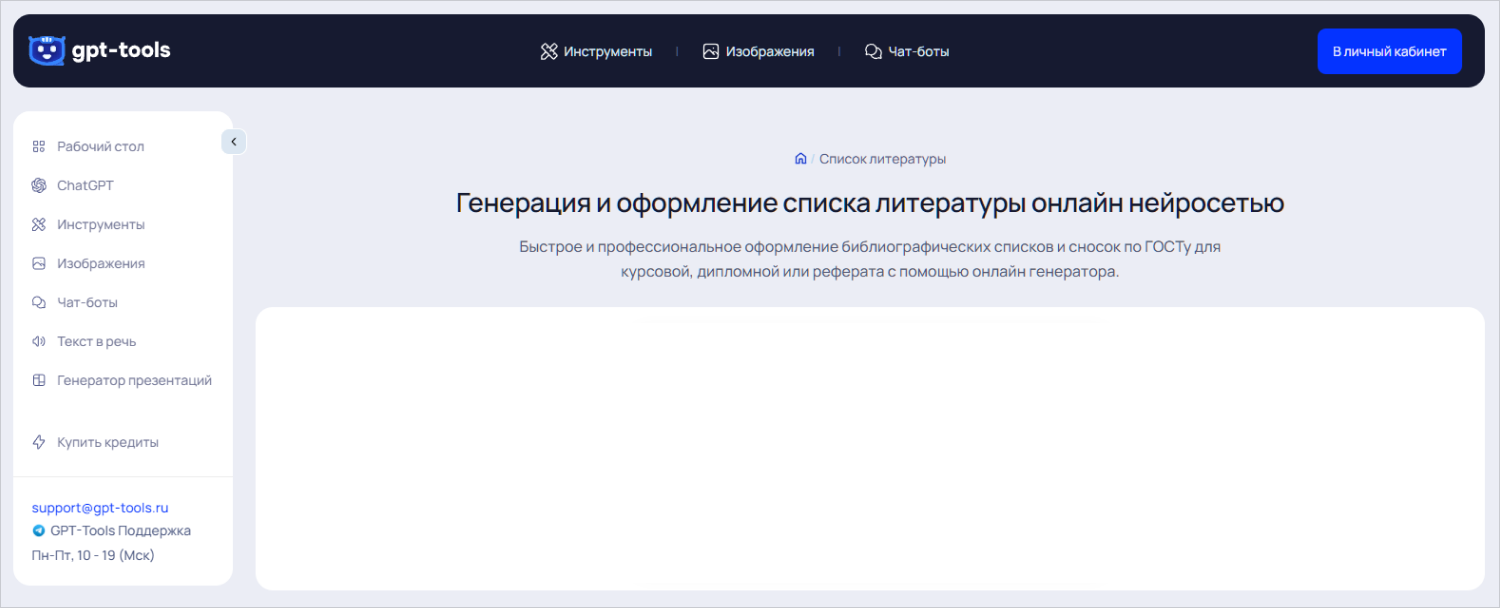Viewport: 1500px width, 608px height.
Task: Select the Чат-боты chat icon in the sidebar
Action: (x=38, y=302)
